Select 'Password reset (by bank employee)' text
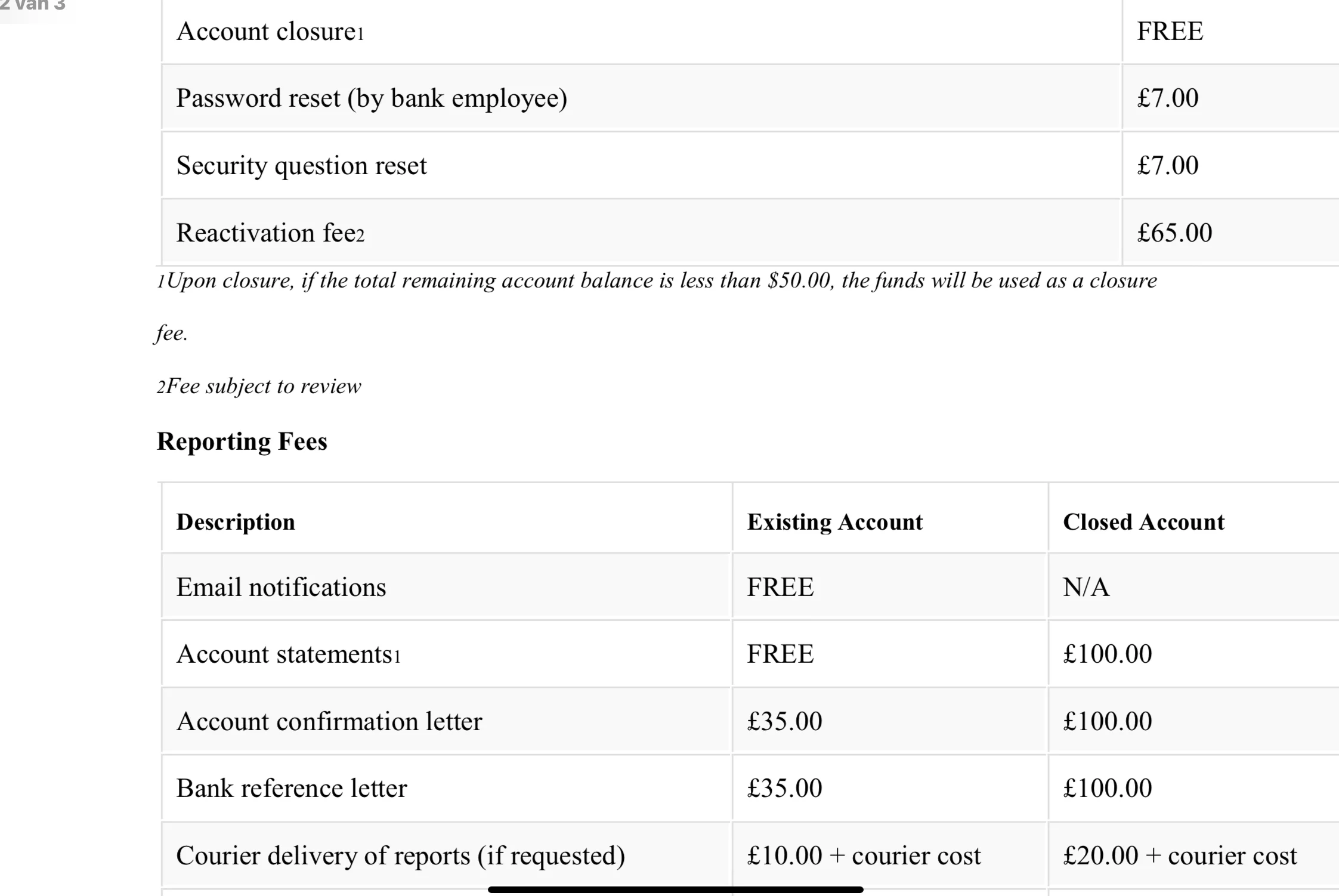 pyautogui.click(x=372, y=99)
